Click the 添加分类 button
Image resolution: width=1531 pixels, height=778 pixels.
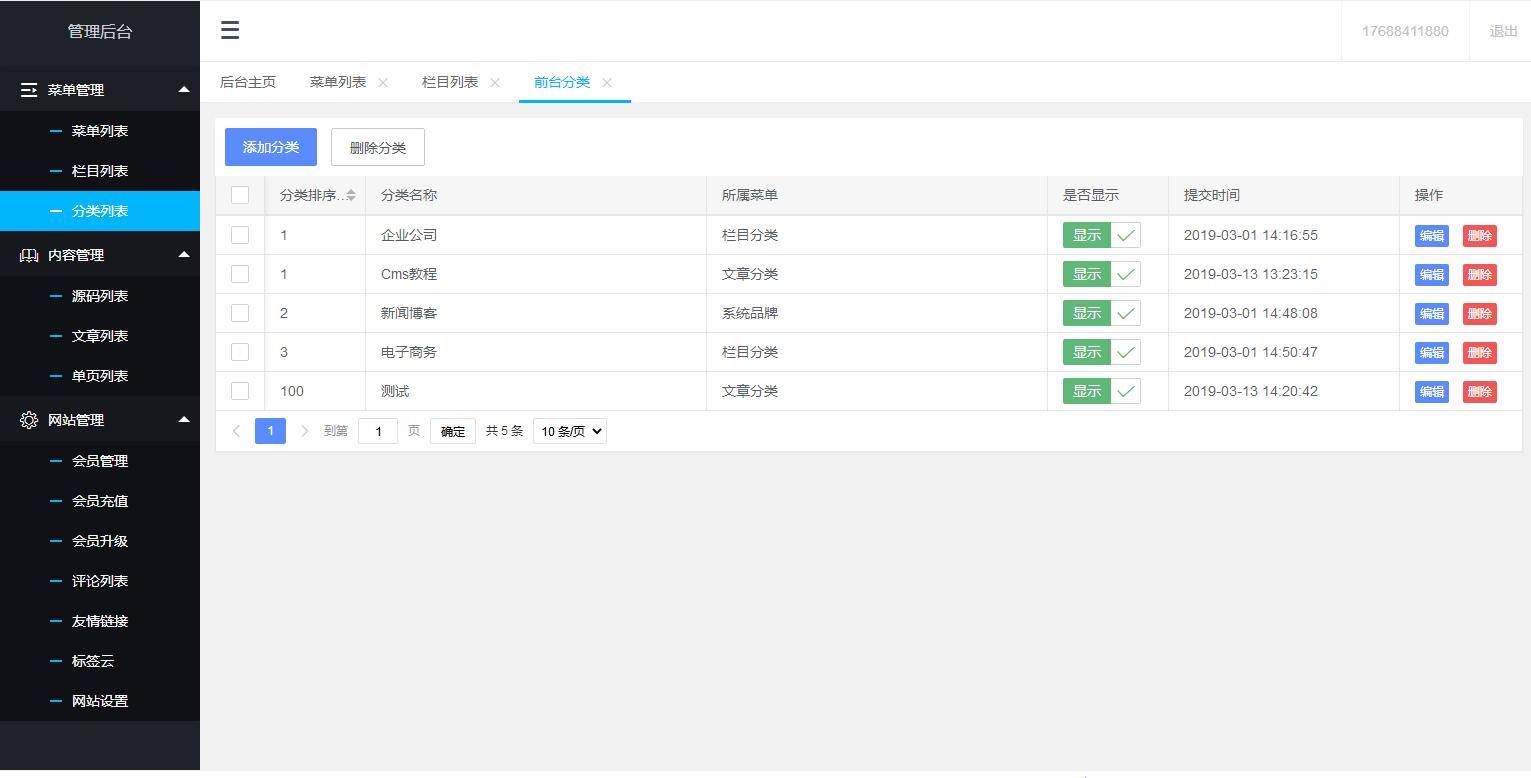point(270,146)
